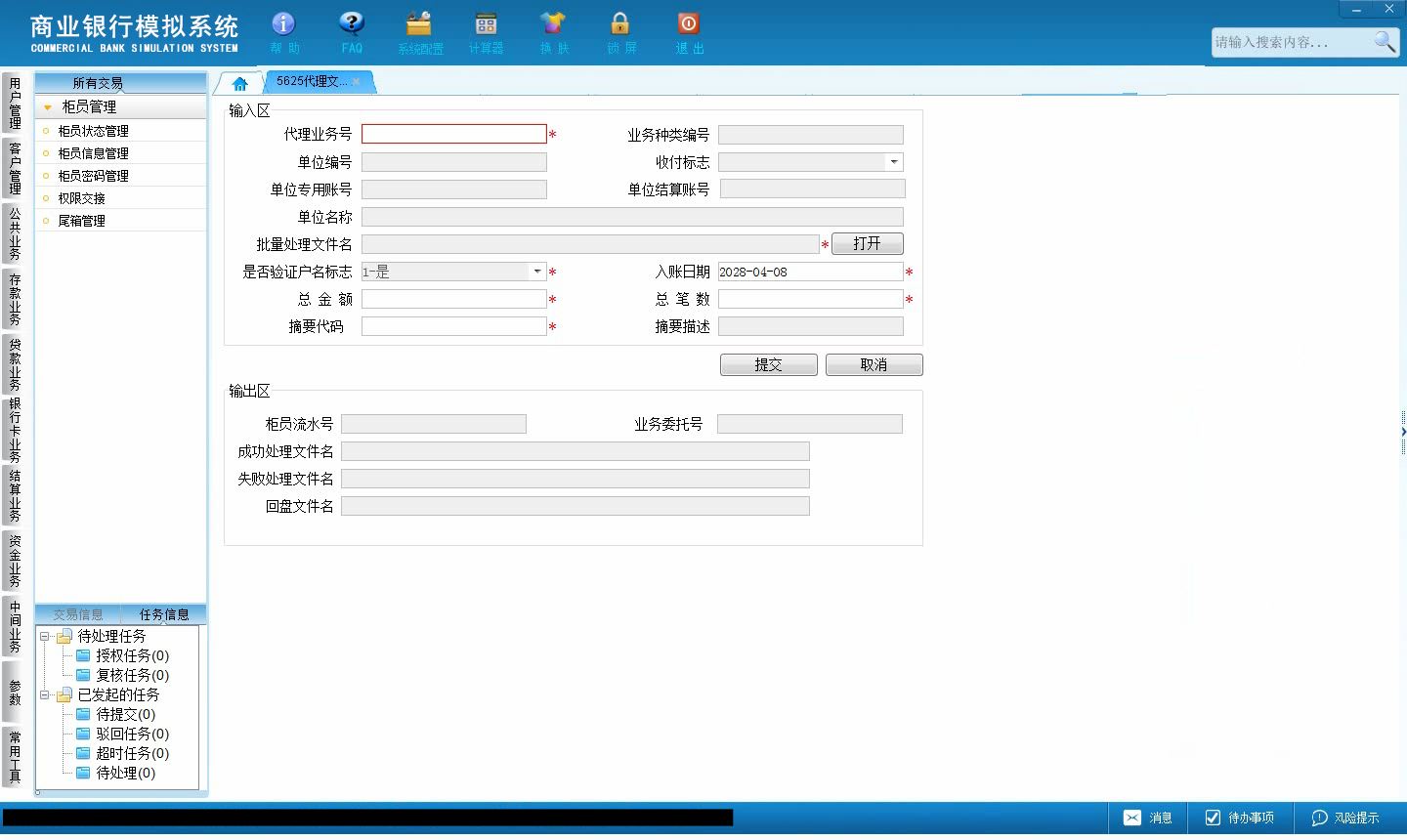The image size is (1407, 840).
Task: Open the 银行卡业务 side tab
Action: pyautogui.click(x=15, y=430)
